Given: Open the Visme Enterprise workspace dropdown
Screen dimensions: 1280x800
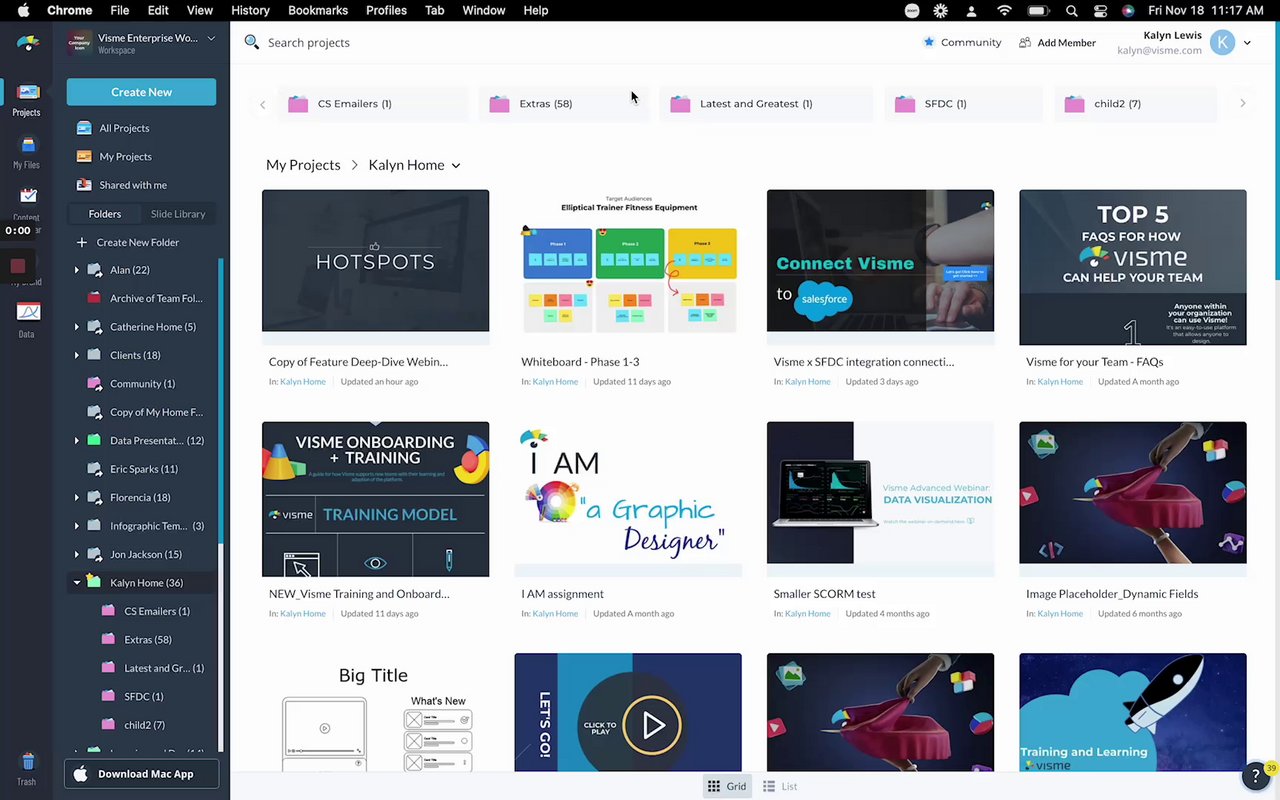Looking at the screenshot, I should (x=211, y=38).
